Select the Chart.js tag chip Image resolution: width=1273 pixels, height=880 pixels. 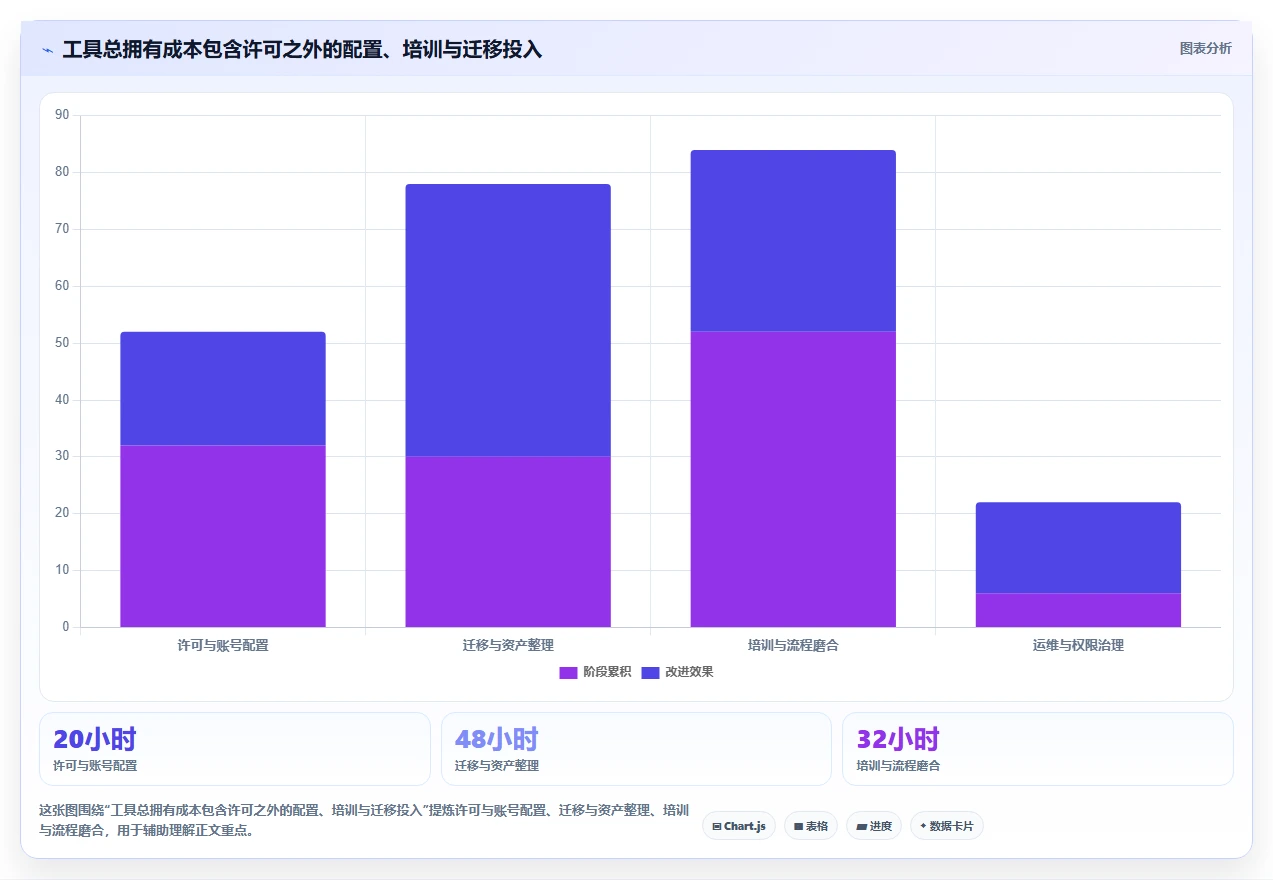(x=739, y=826)
